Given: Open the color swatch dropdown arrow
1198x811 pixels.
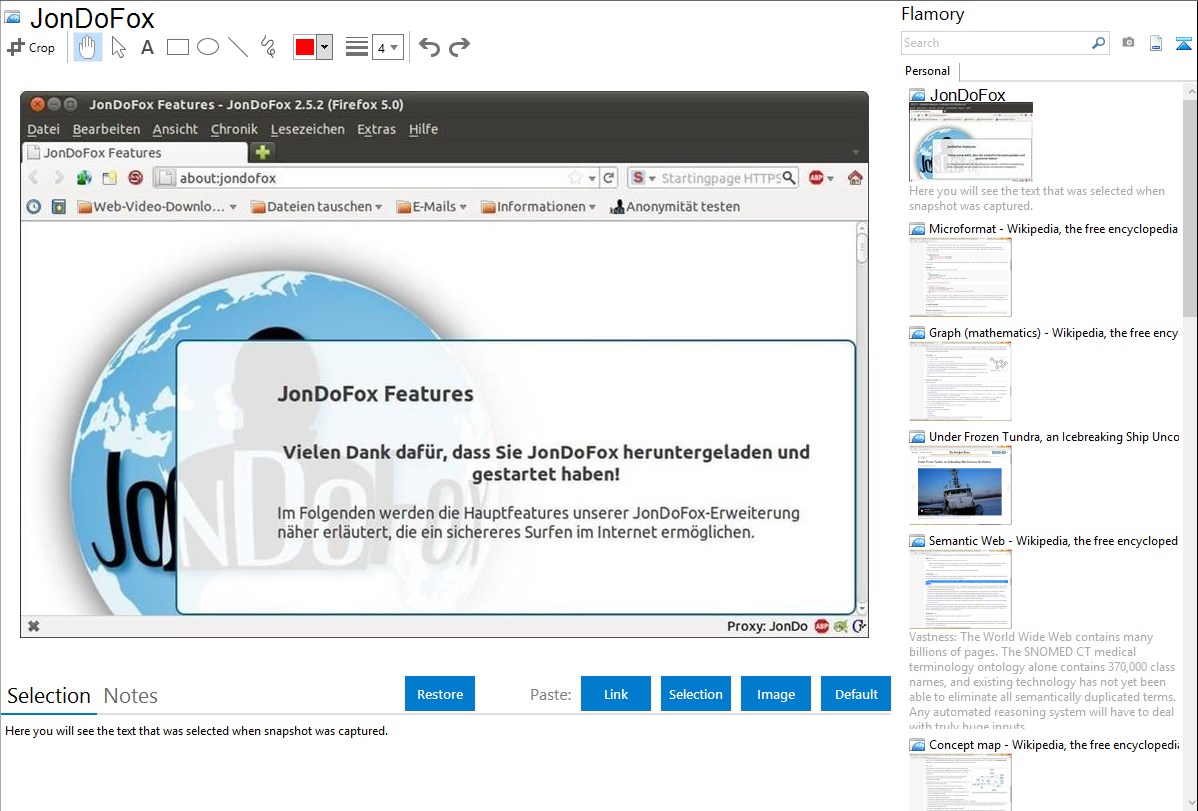Looking at the screenshot, I should (325, 47).
